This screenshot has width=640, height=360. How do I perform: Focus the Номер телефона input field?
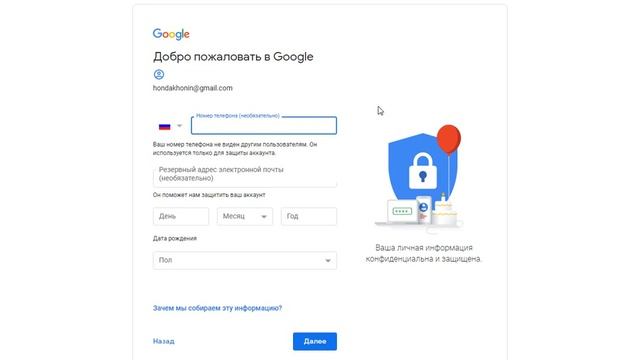[264, 126]
